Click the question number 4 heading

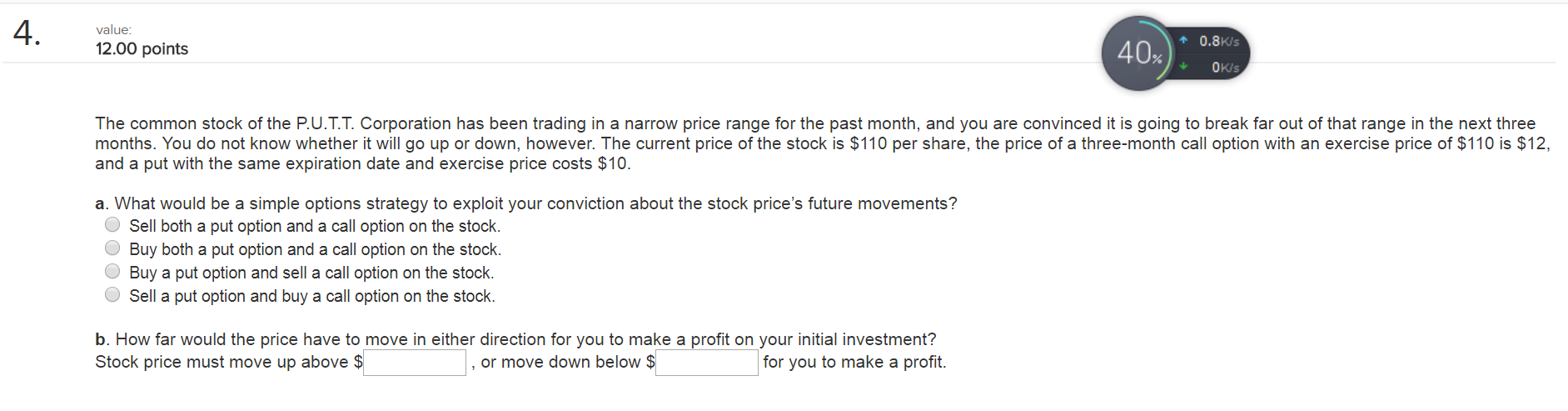pyautogui.click(x=27, y=33)
